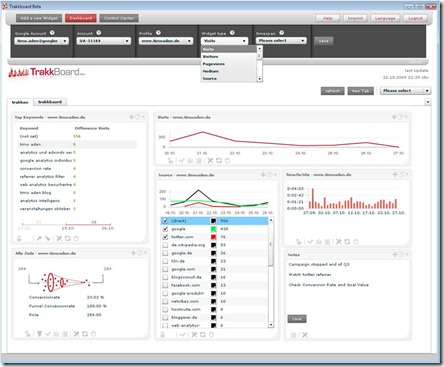Refresh the Source widget
The width and height of the screenshot is (444, 367).
(203, 334)
